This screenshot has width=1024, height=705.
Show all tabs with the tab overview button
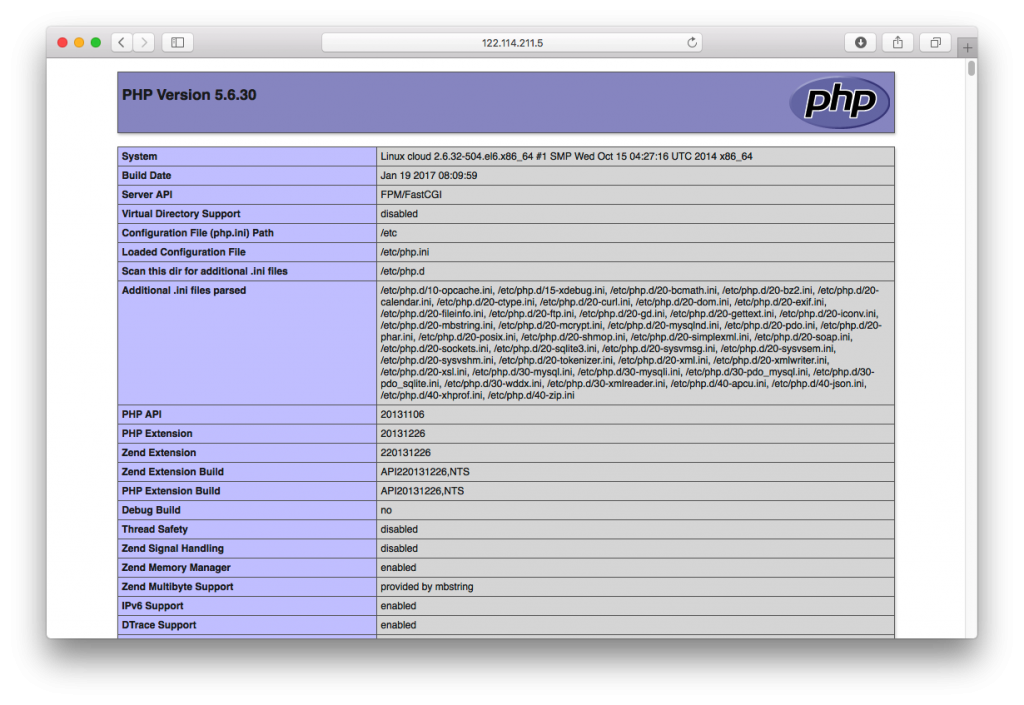click(x=935, y=42)
